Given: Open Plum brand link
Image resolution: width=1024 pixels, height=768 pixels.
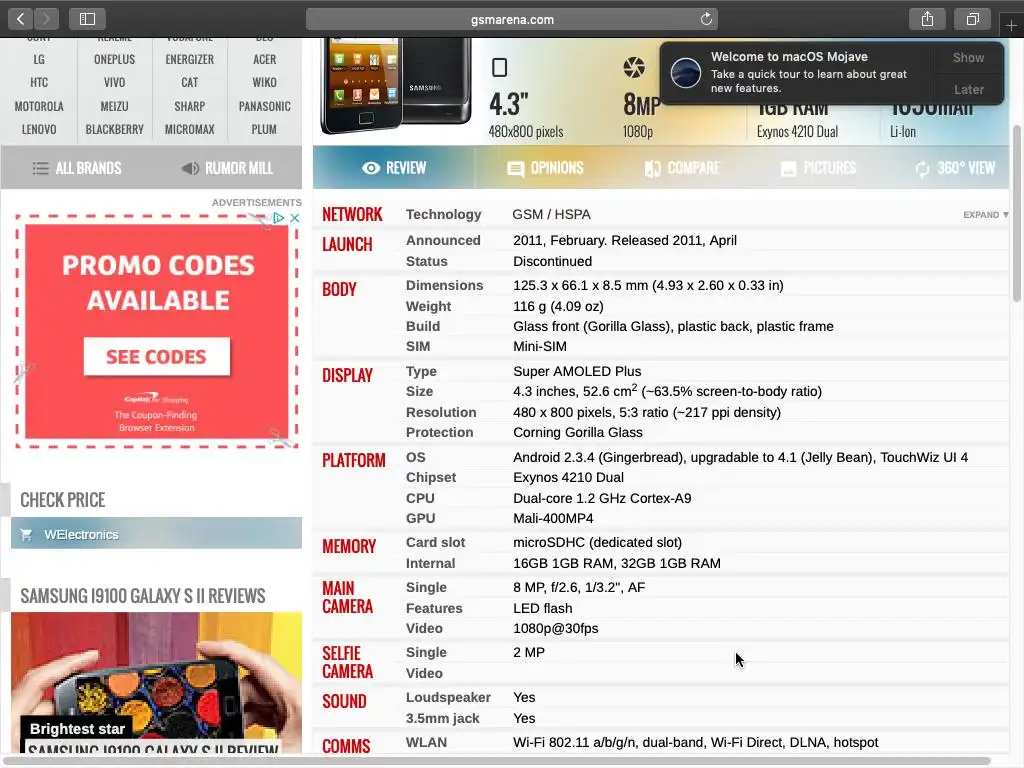Looking at the screenshot, I should point(264,129).
